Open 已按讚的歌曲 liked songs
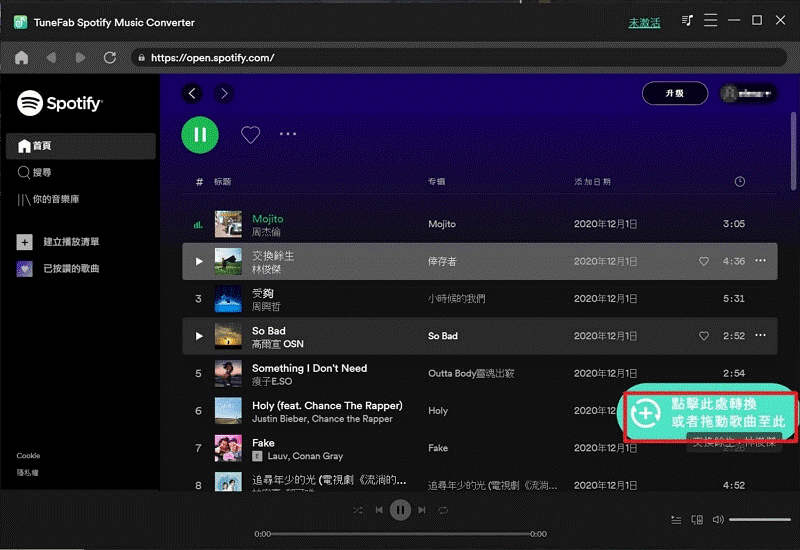 pos(58,268)
